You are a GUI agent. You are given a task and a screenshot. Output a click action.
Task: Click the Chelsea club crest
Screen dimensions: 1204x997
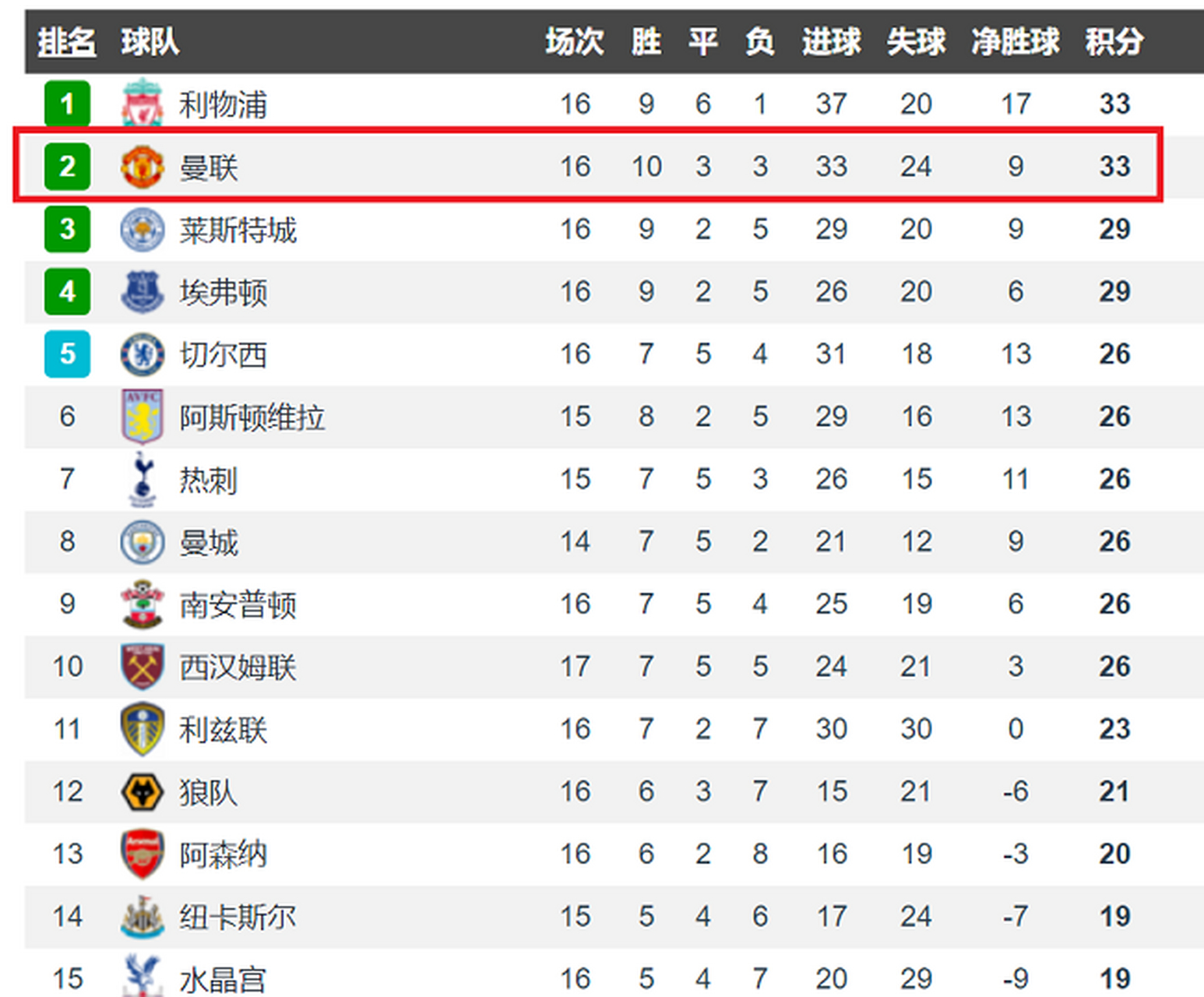click(142, 354)
